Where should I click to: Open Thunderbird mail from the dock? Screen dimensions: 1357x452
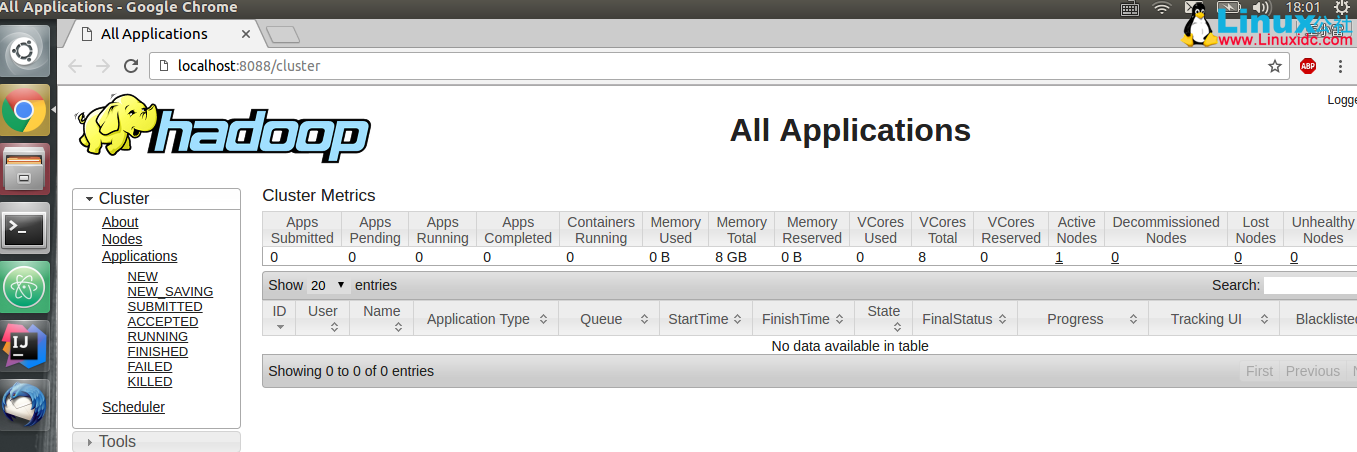(25, 405)
